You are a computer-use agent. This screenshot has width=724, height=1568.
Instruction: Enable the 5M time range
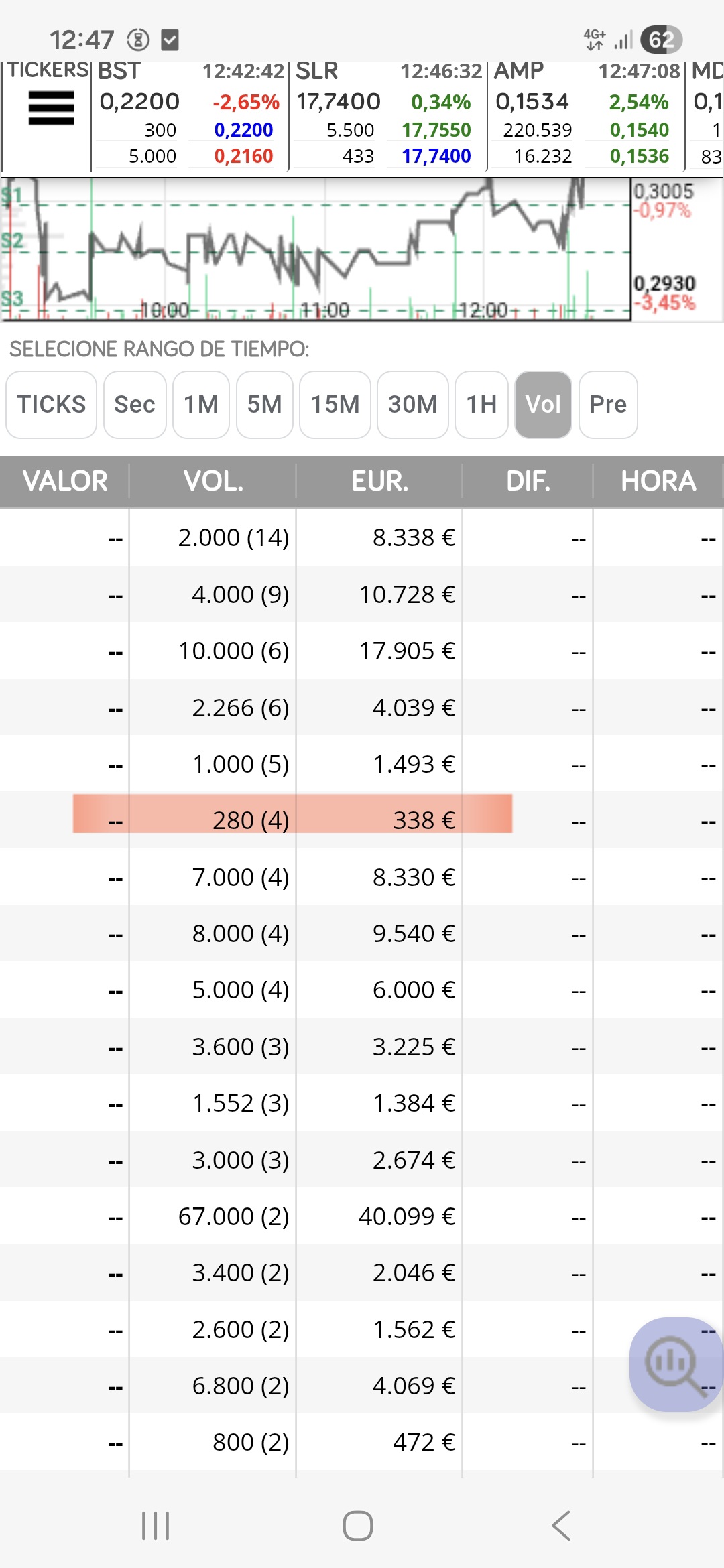(x=264, y=405)
